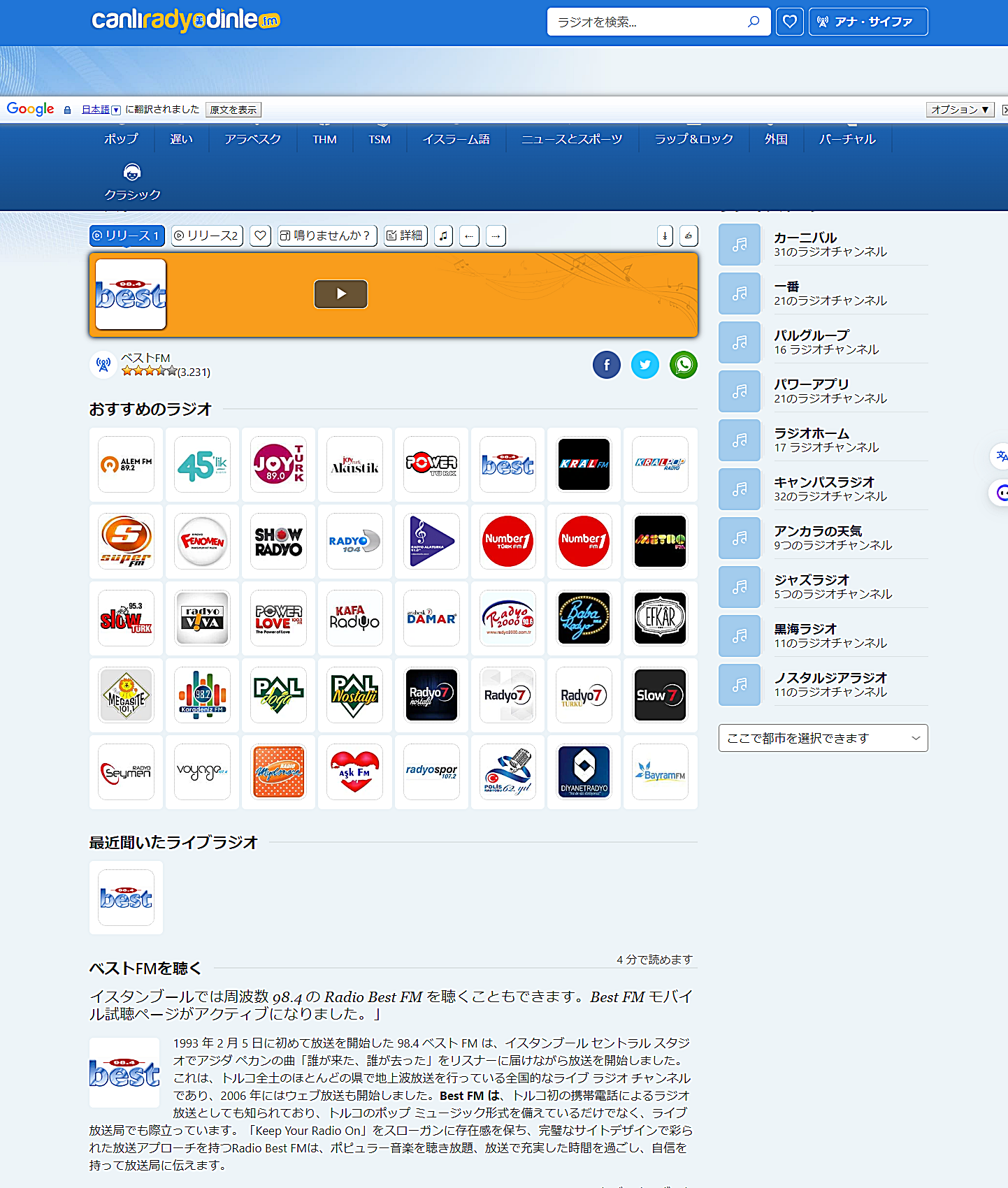The height and width of the screenshot is (1188, 1008).
Task: Open Metro FM station
Action: click(x=660, y=542)
